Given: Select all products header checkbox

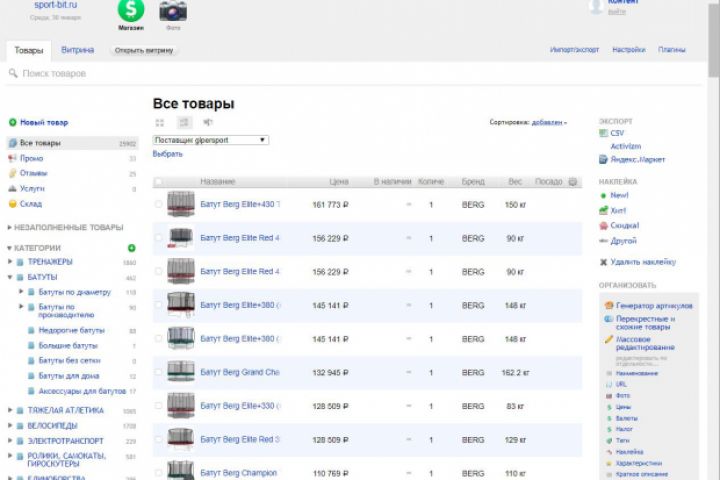Looking at the screenshot, I should (158, 181).
